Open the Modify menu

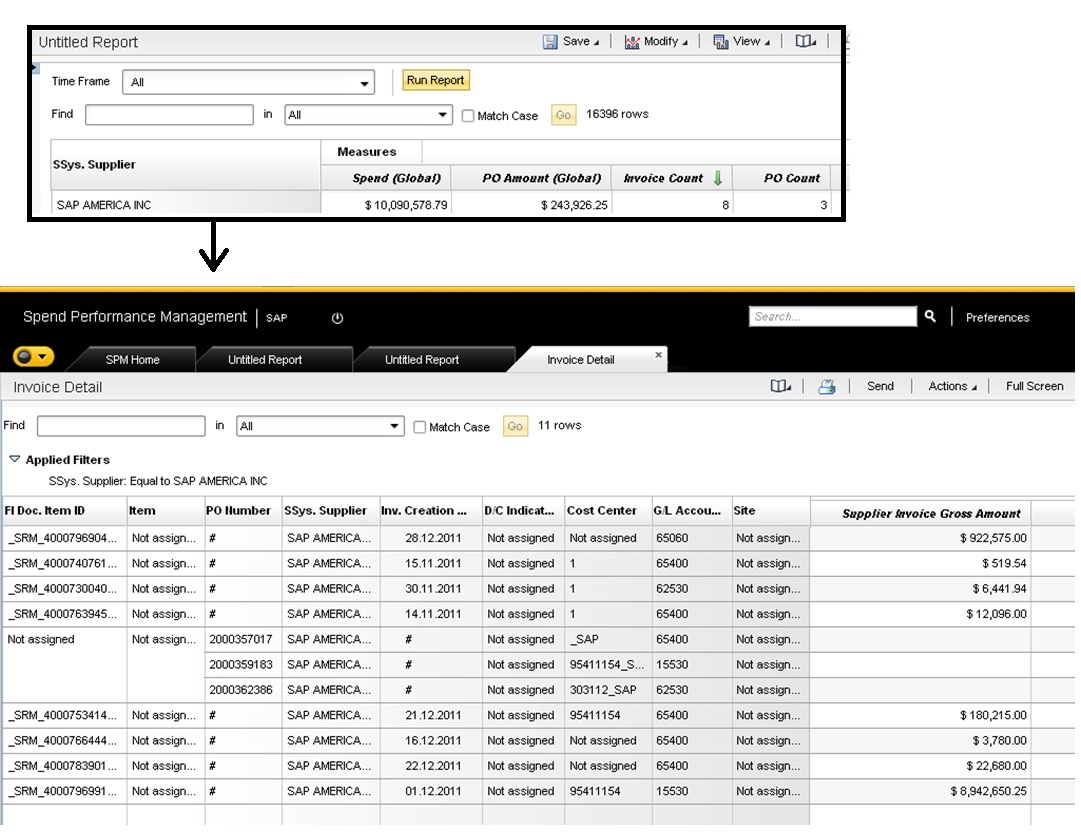click(665, 41)
